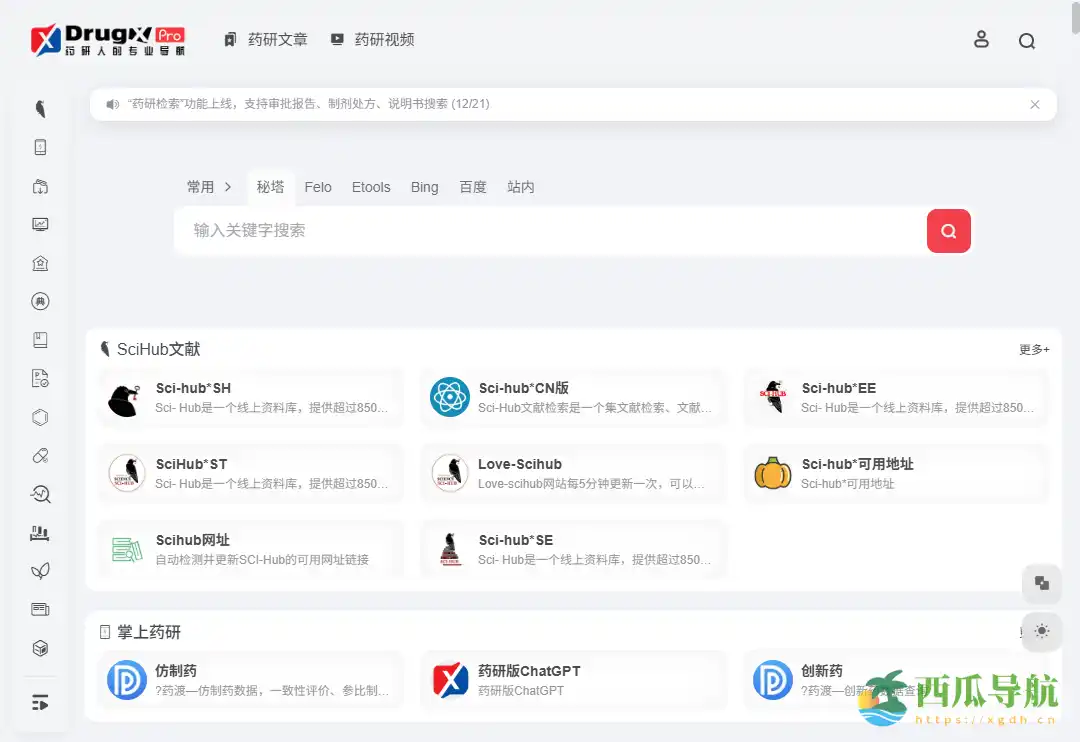Open the dictionary (典) icon in sidebar
Image resolution: width=1080 pixels, height=742 pixels.
40,301
